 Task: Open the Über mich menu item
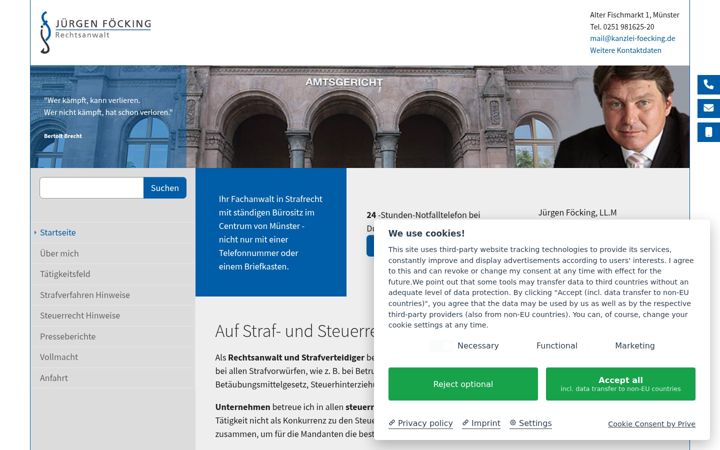(x=59, y=253)
